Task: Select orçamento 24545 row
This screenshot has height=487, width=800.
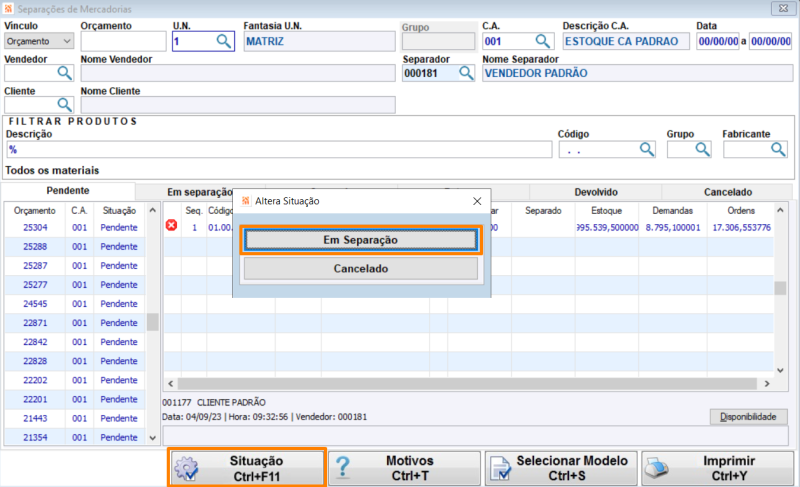Action: [x=75, y=304]
